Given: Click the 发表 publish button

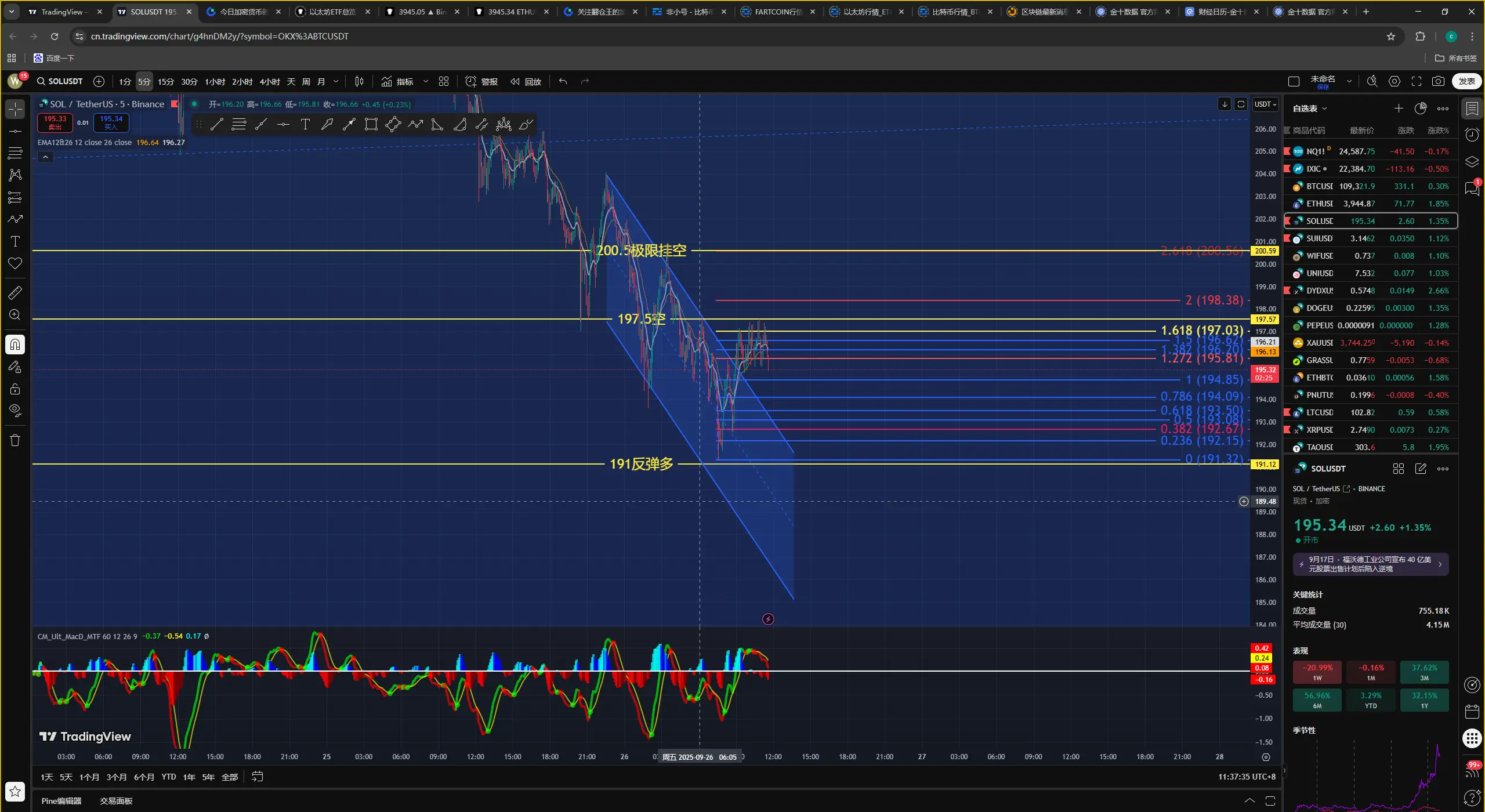Looking at the screenshot, I should click(x=1467, y=82).
